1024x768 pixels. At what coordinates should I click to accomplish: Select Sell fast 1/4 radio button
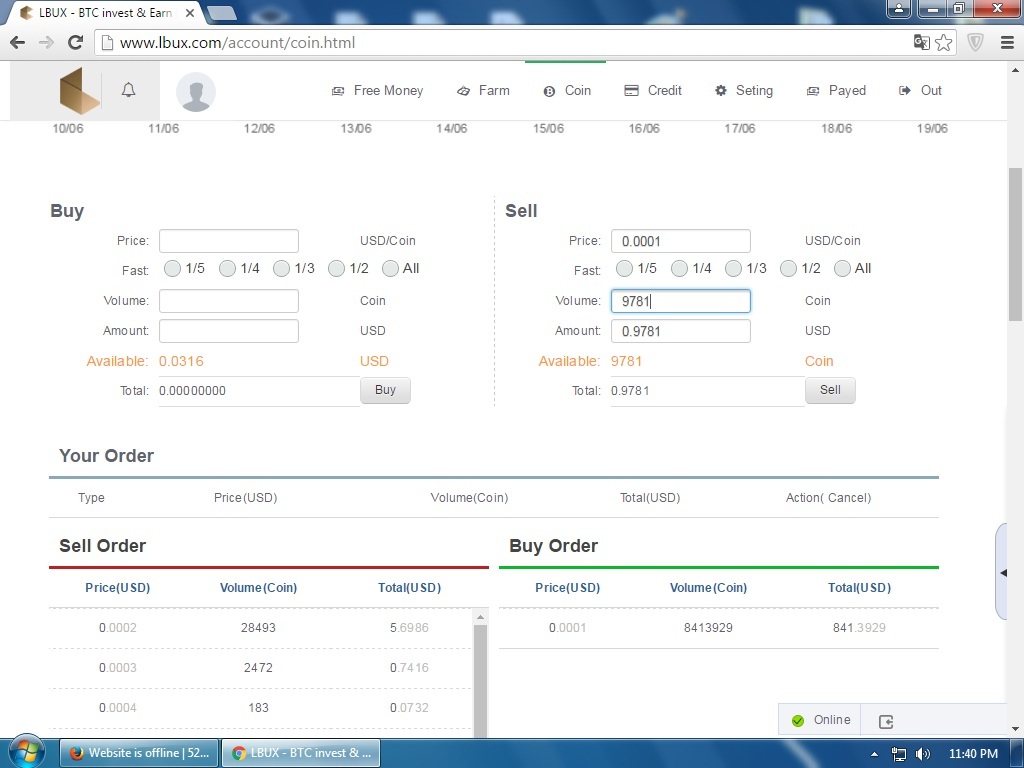pos(679,268)
